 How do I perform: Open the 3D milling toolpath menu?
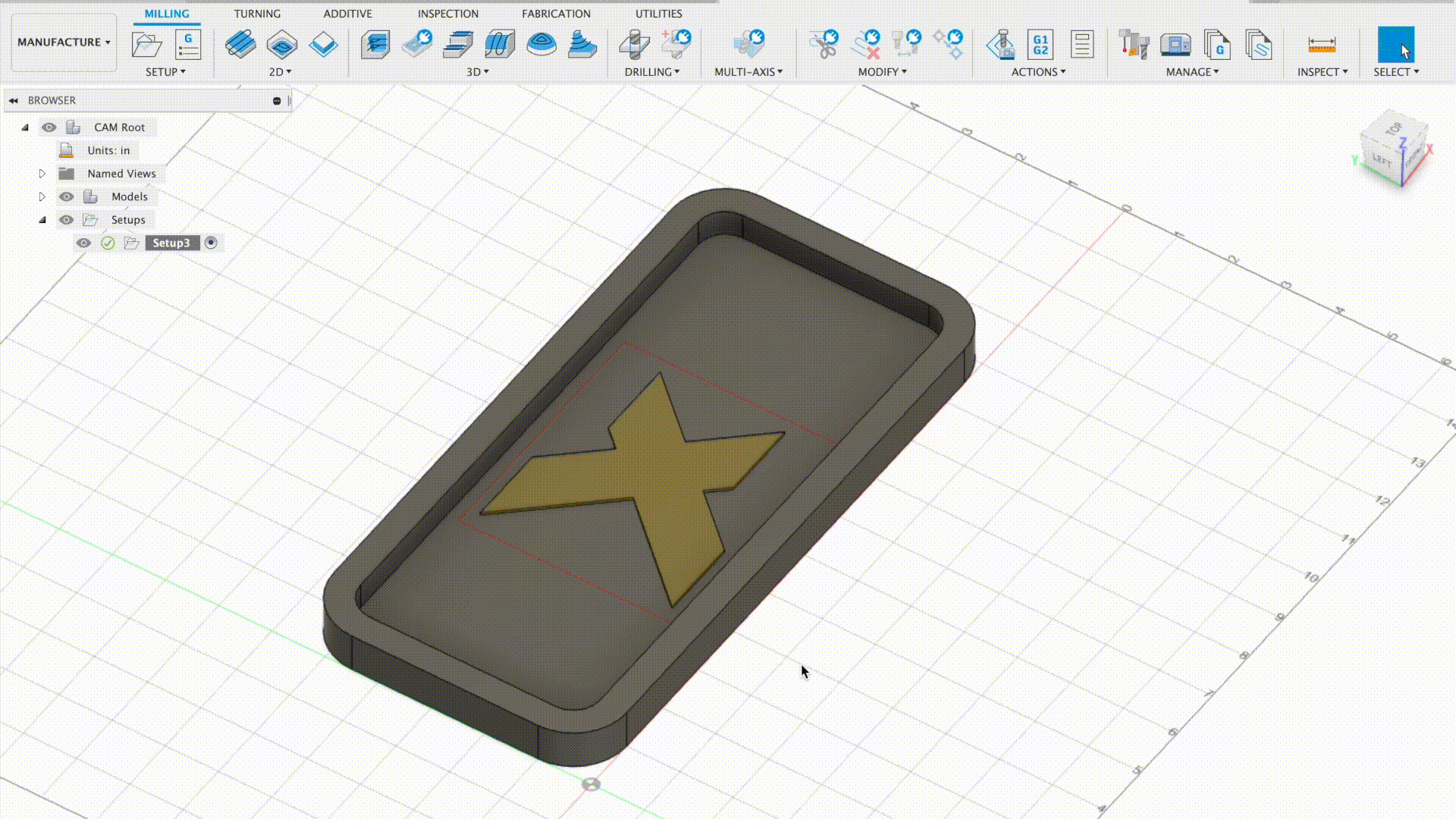pos(477,71)
